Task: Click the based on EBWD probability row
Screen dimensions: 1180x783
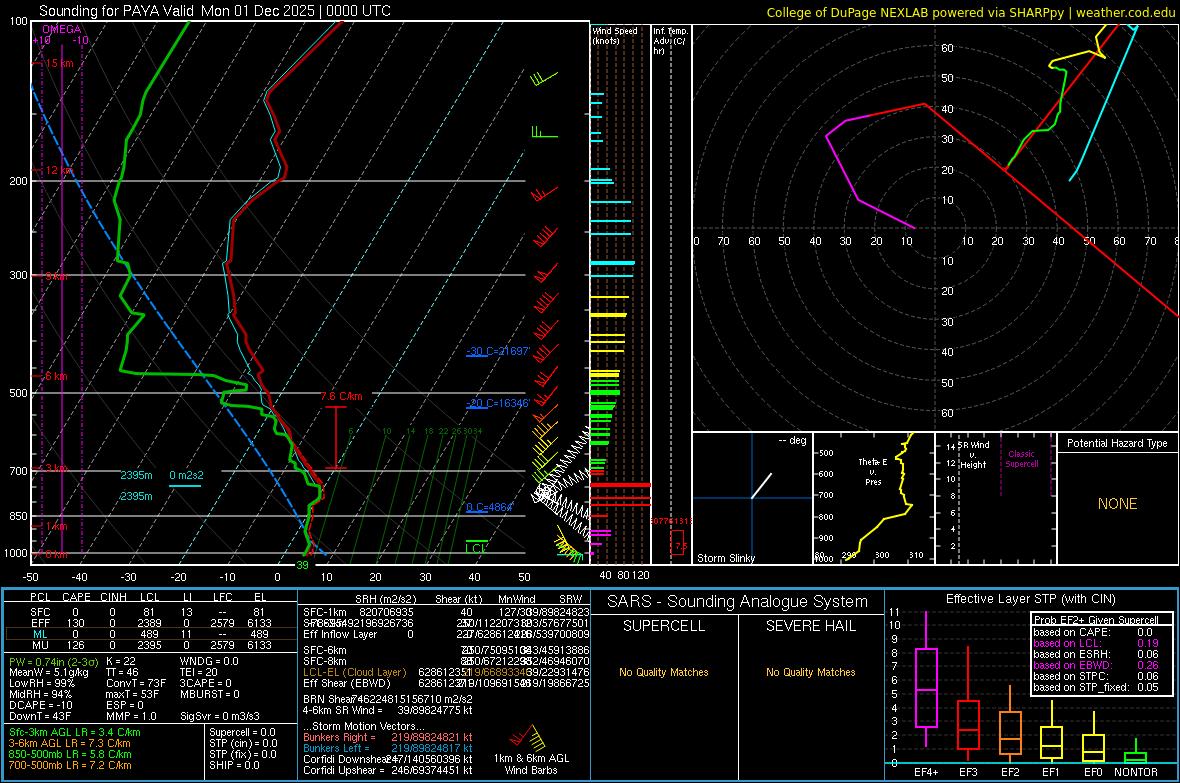Action: (1096, 665)
